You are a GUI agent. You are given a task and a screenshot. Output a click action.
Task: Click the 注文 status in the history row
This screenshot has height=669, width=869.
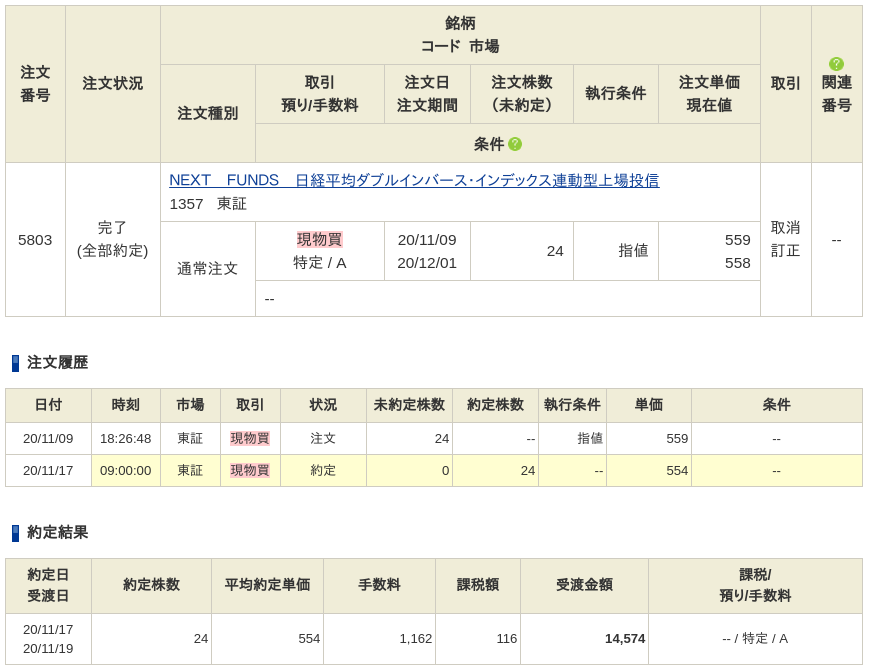tap(323, 439)
